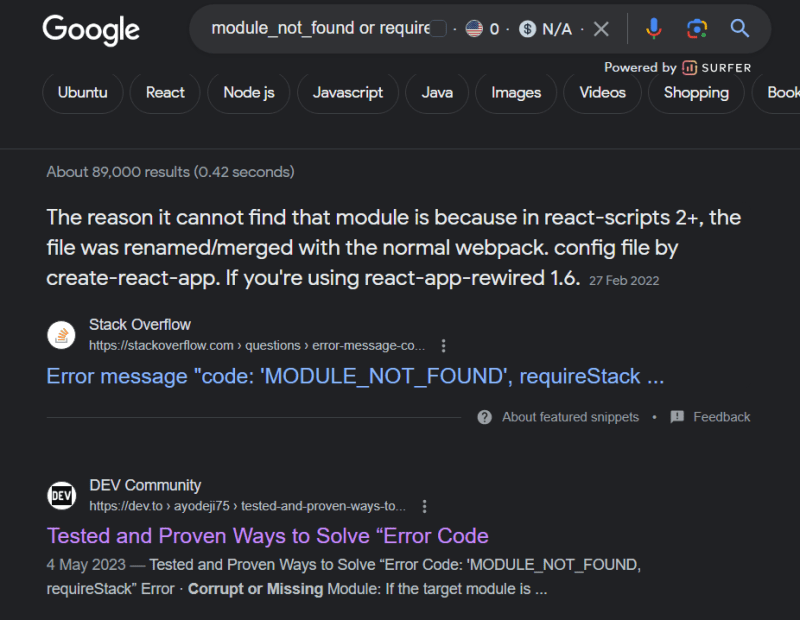Switch to the Shopping tab
The height and width of the screenshot is (620, 800).
coord(696,93)
